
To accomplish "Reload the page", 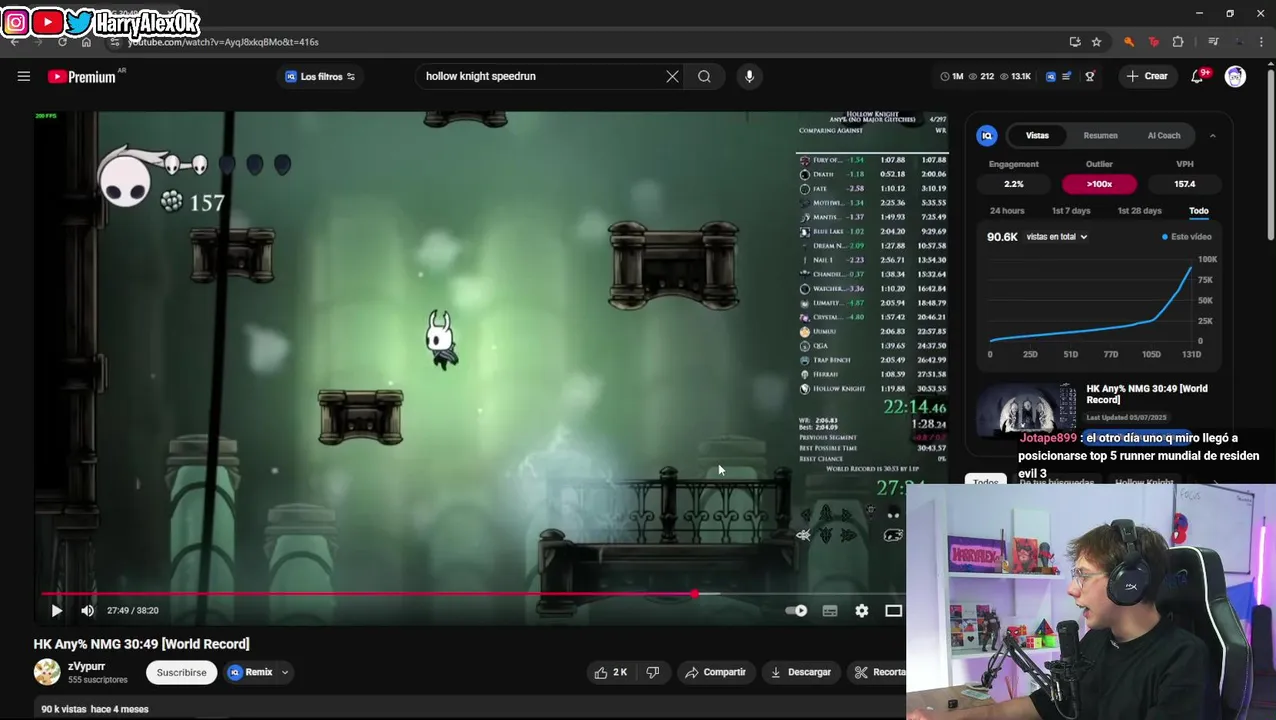I will pyautogui.click(x=62, y=42).
